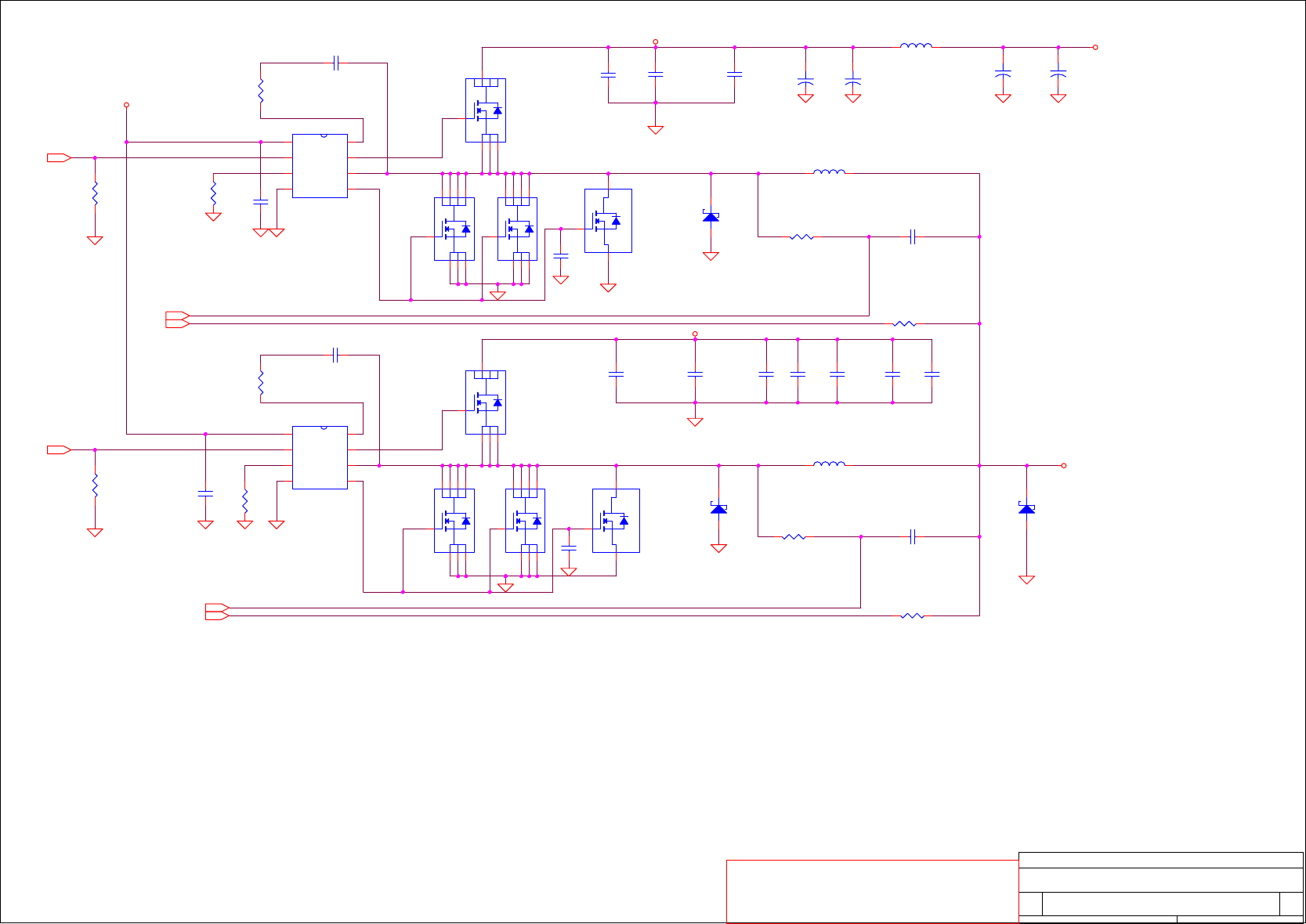The height and width of the screenshot is (924, 1306).
Task: Select the output terminal circle at far right
Action: [1064, 466]
